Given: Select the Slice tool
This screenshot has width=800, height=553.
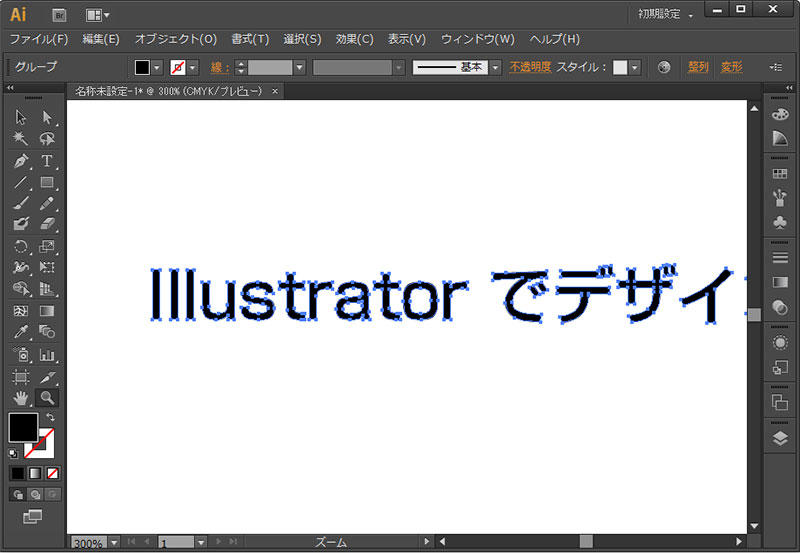Looking at the screenshot, I should coord(47,377).
